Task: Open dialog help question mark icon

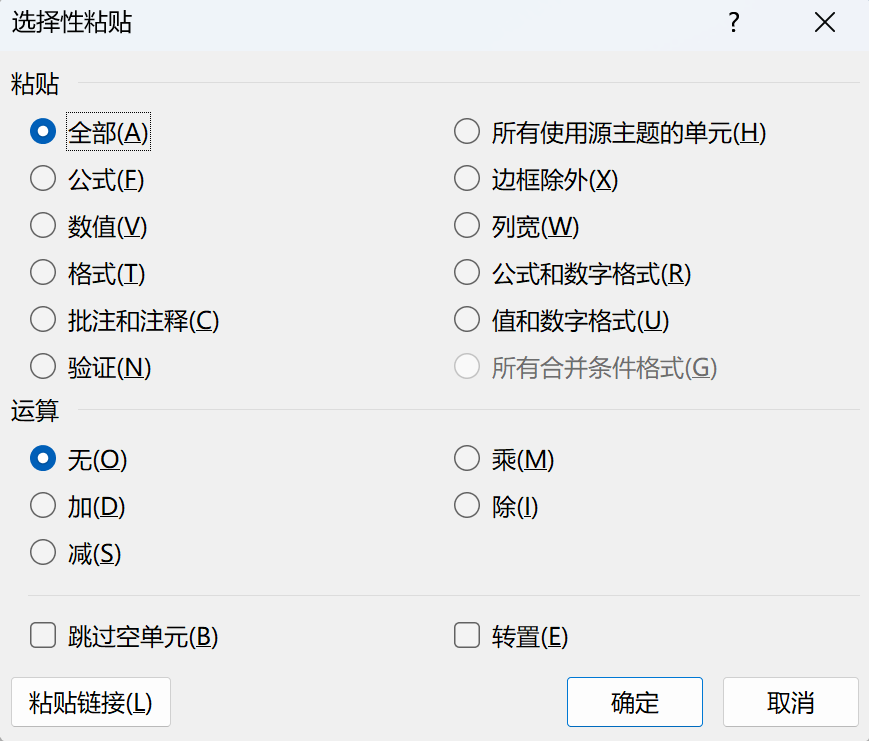Action: coord(734,23)
